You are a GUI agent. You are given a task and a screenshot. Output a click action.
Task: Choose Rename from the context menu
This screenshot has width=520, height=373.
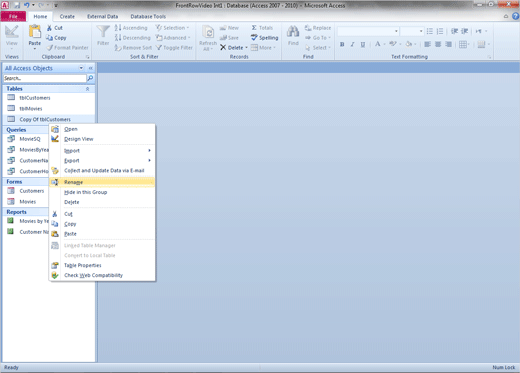[x=102, y=182]
